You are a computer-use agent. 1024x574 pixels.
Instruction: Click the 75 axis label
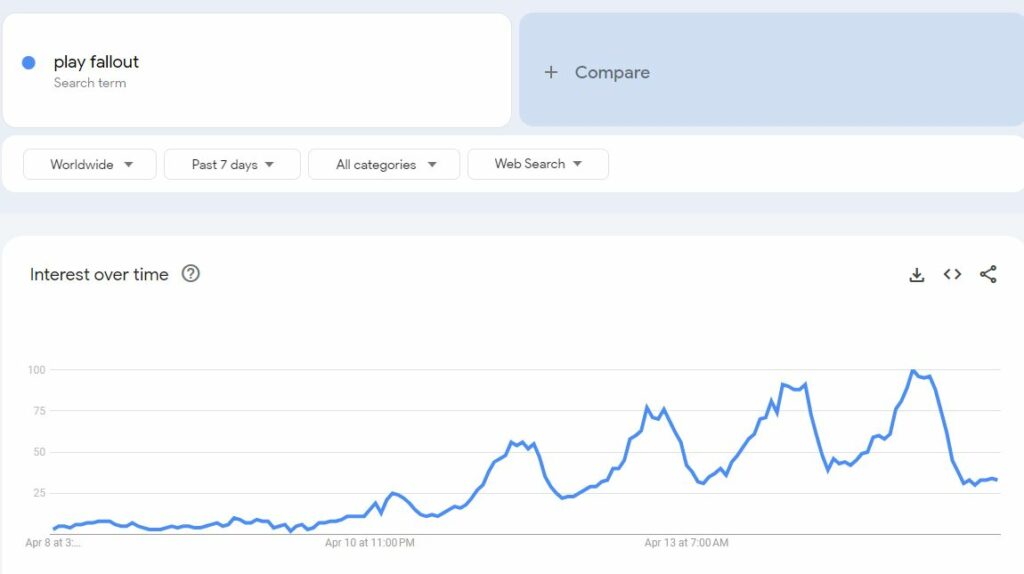[x=39, y=411]
